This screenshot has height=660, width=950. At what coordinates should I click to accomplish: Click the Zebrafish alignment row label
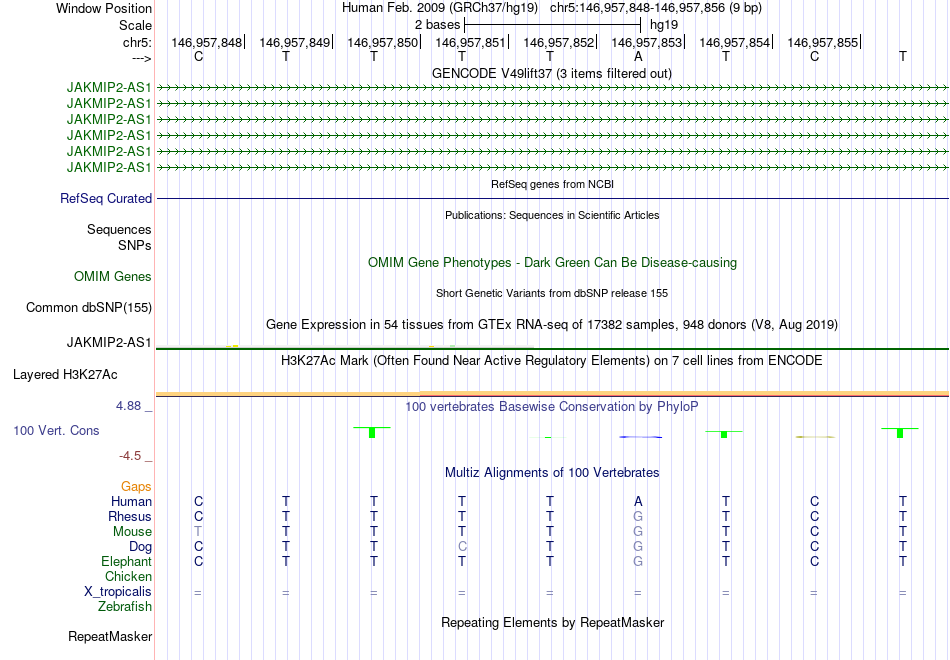click(x=125, y=607)
